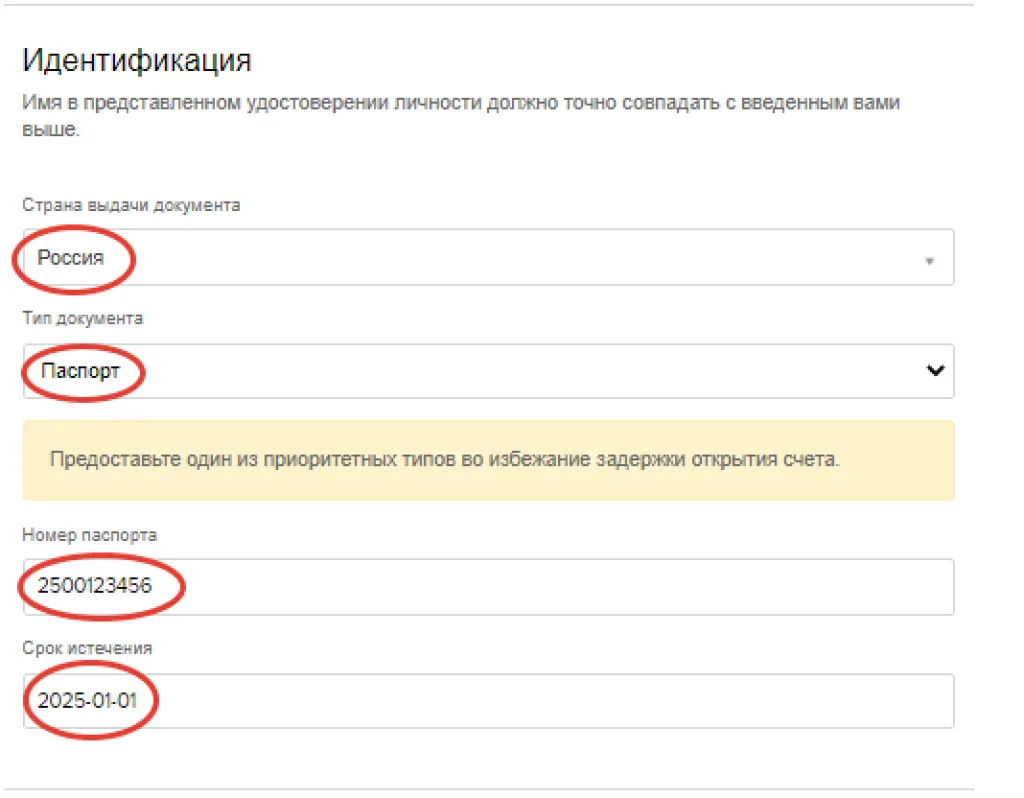Click the 'Номер паспорта' label
The height and width of the screenshot is (798, 1024).
coord(89,535)
